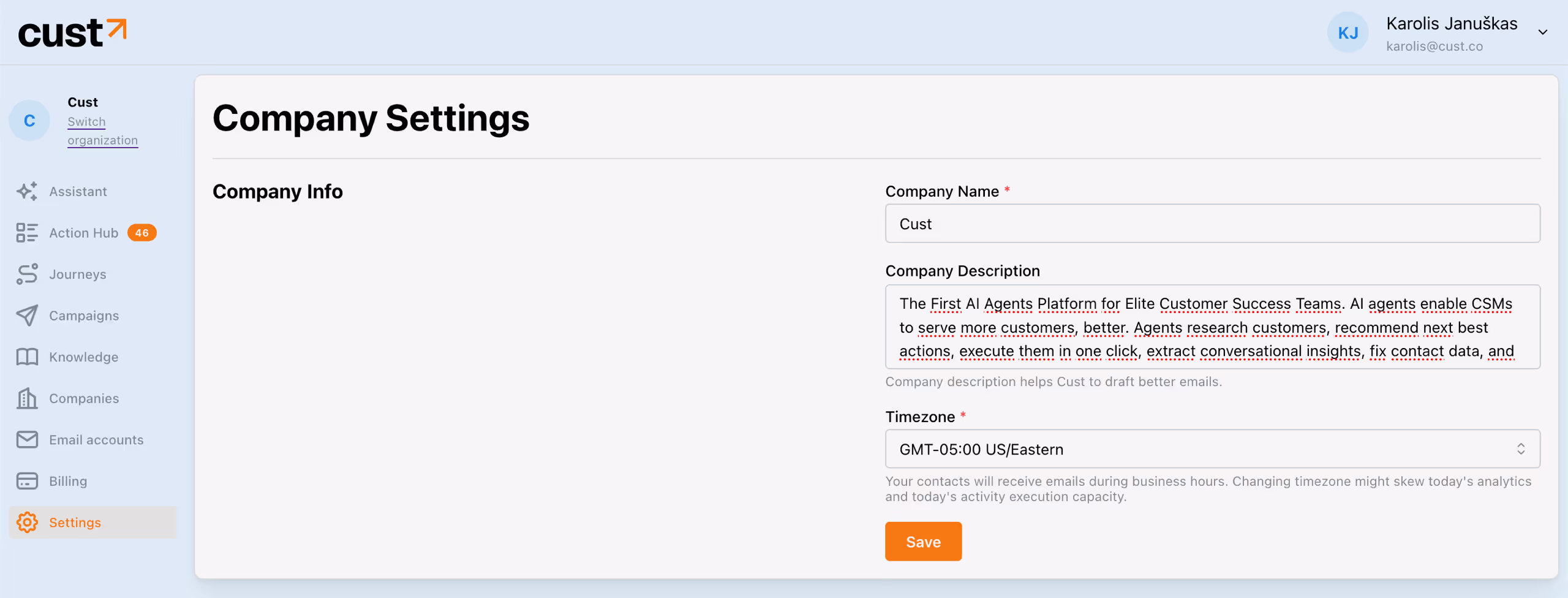This screenshot has height=598, width=1568.
Task: Open Email accounts envelope icon
Action: (x=27, y=440)
